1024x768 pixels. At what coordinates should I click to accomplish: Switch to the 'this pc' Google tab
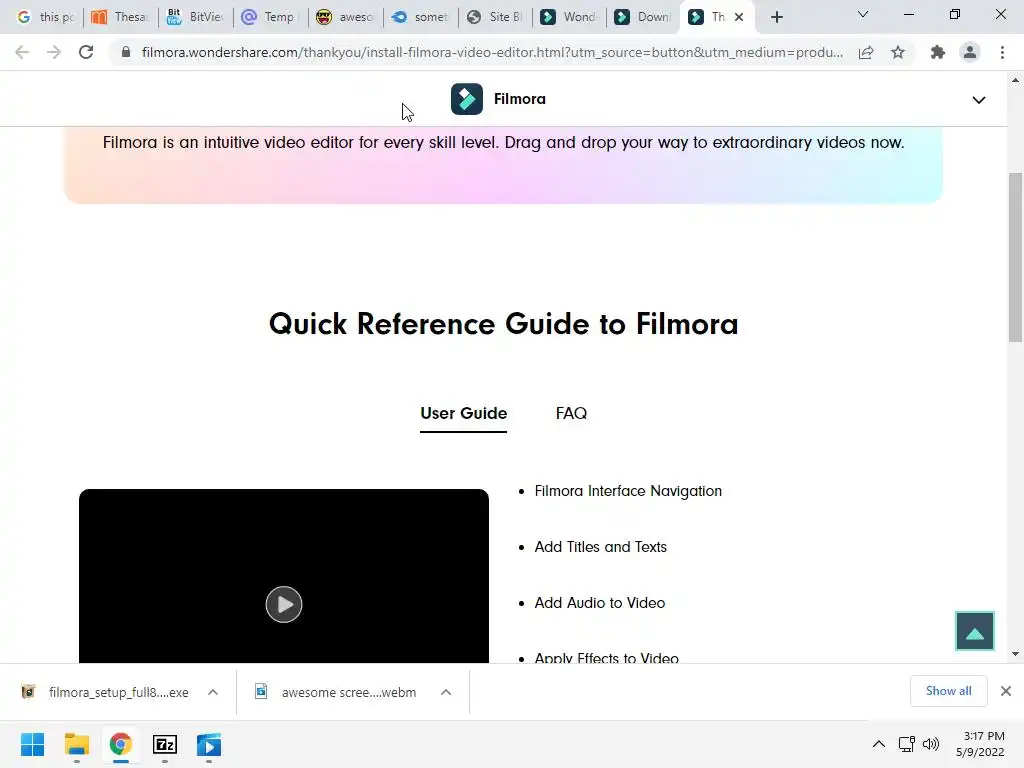(x=46, y=17)
